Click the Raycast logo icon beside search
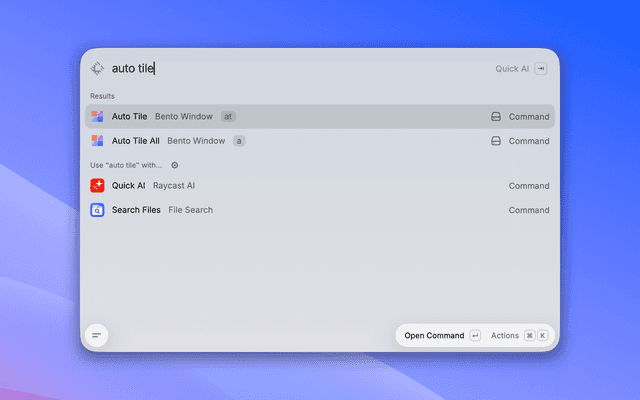 click(x=97, y=68)
